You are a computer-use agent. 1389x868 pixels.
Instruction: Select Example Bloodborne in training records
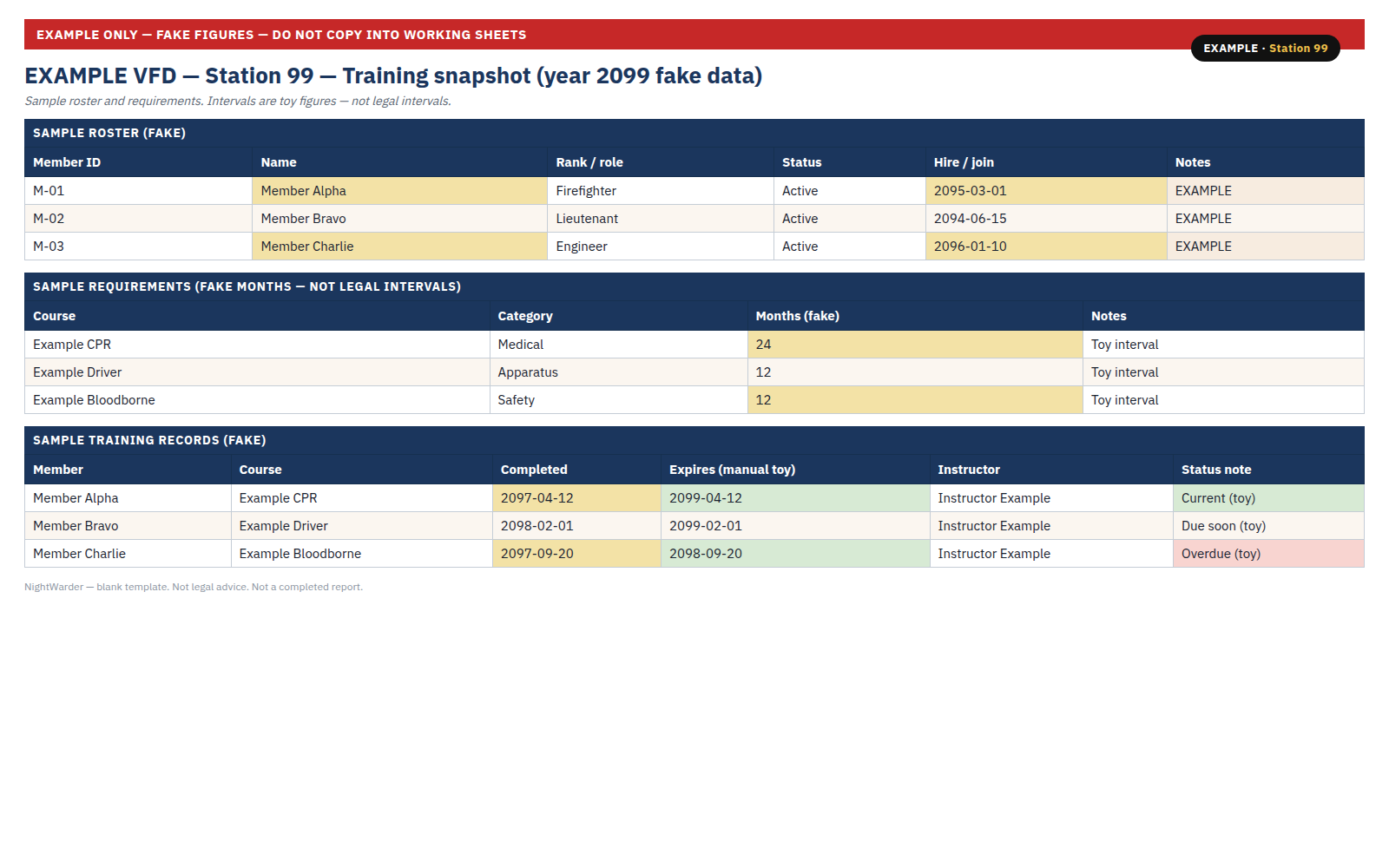point(361,554)
